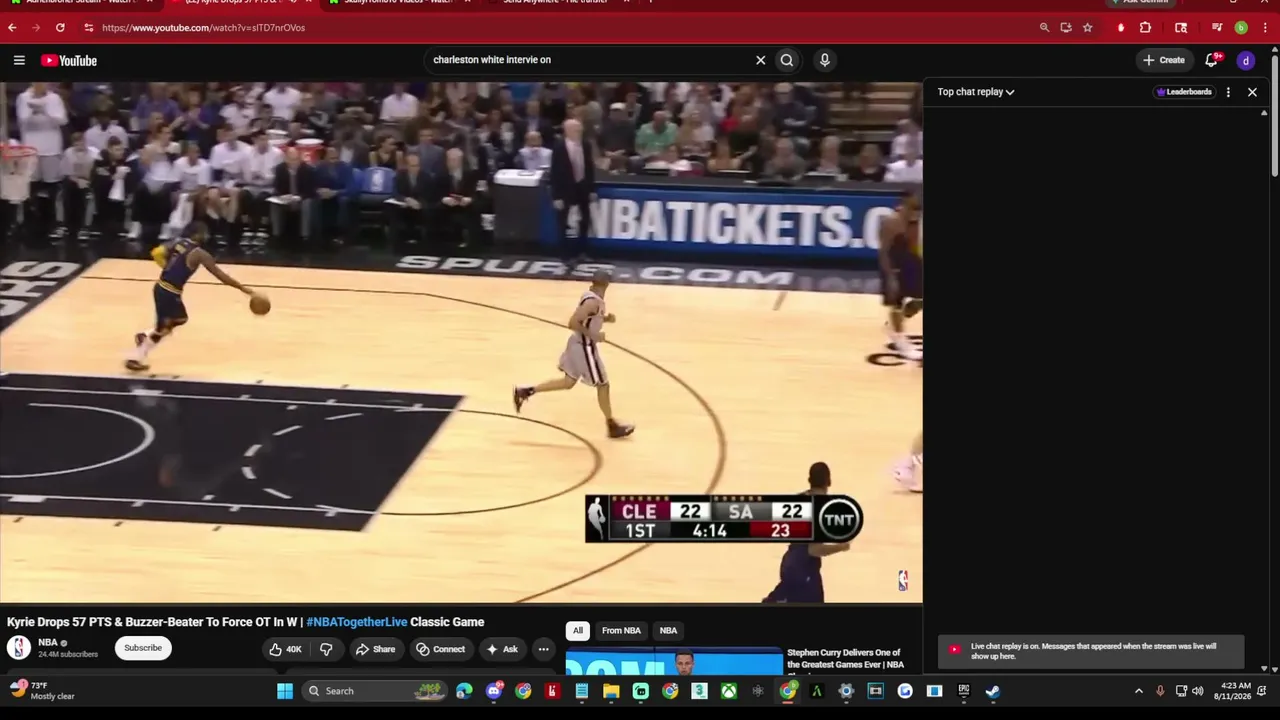Open Steam from the taskbar
The image size is (1280, 720).
pos(993,691)
